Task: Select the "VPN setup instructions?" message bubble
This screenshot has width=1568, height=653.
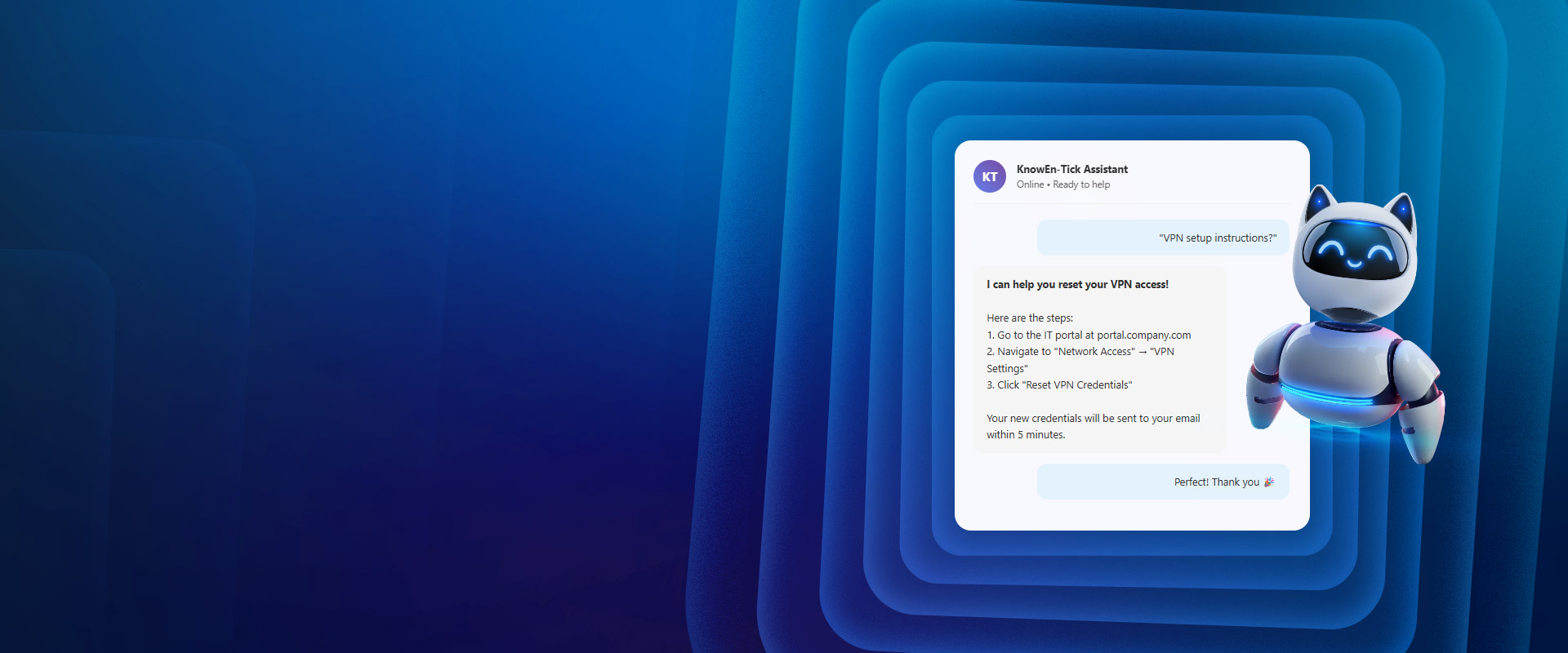Action: click(1163, 238)
